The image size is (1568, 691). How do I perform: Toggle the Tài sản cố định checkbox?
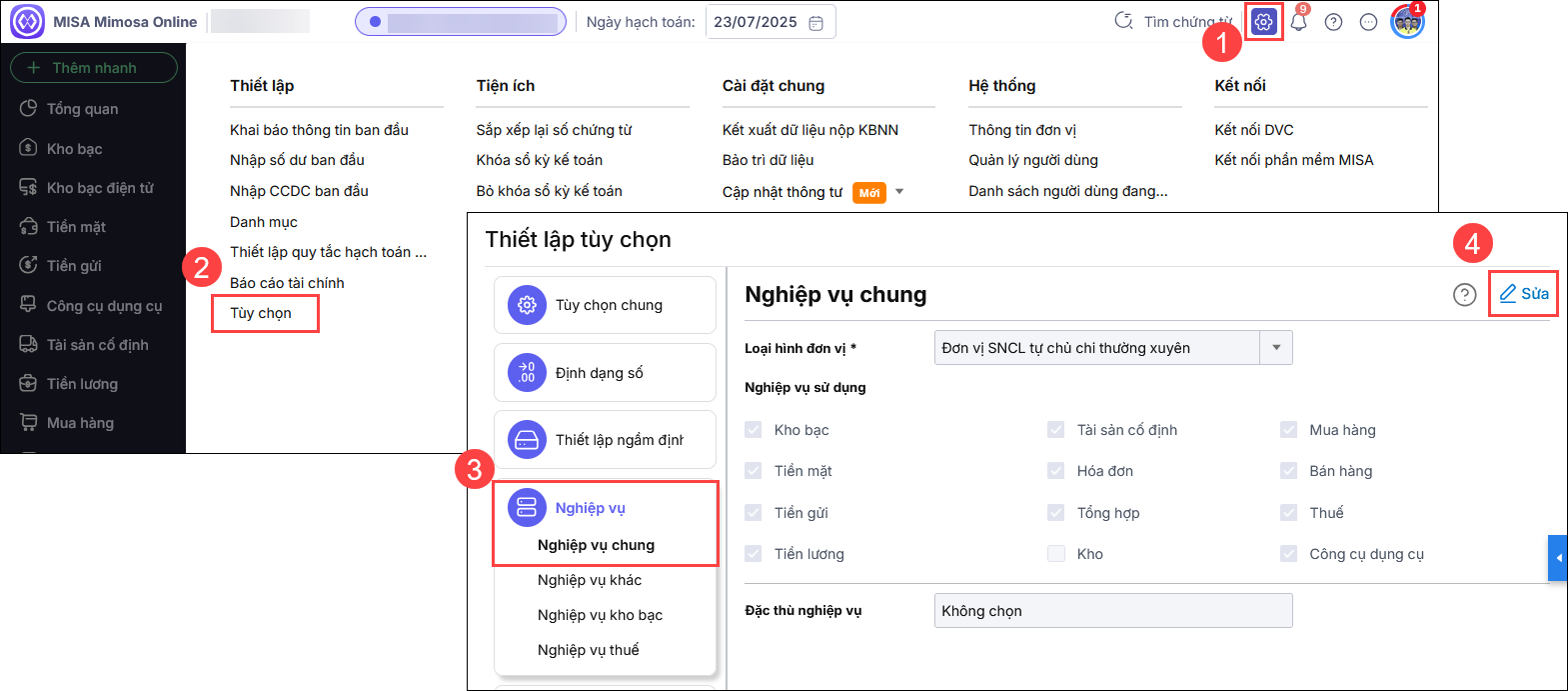pos(1055,430)
